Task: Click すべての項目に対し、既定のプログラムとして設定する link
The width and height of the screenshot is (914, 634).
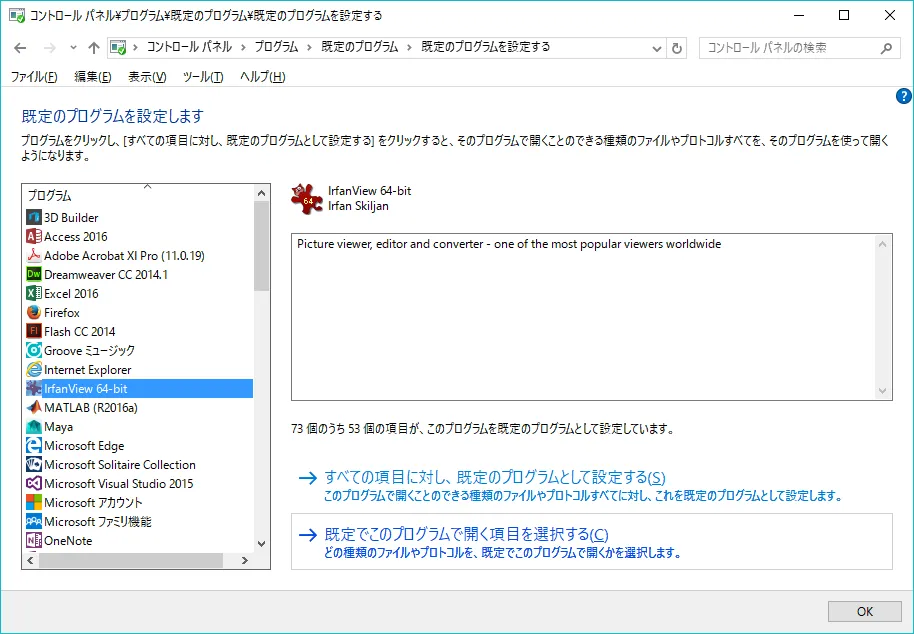Action: (495, 478)
